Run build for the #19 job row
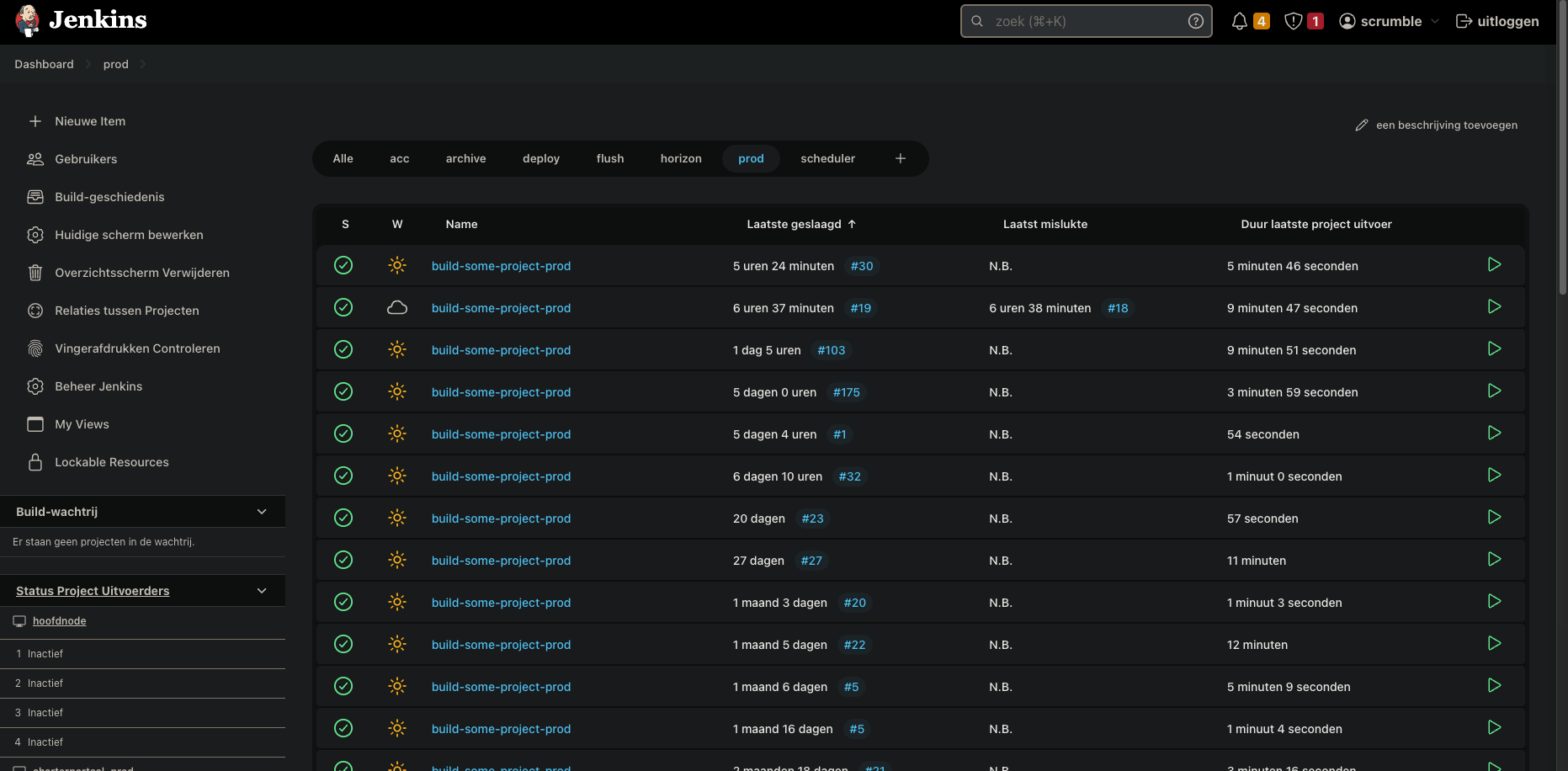Viewport: 1568px width, 771px height. pos(1494,307)
